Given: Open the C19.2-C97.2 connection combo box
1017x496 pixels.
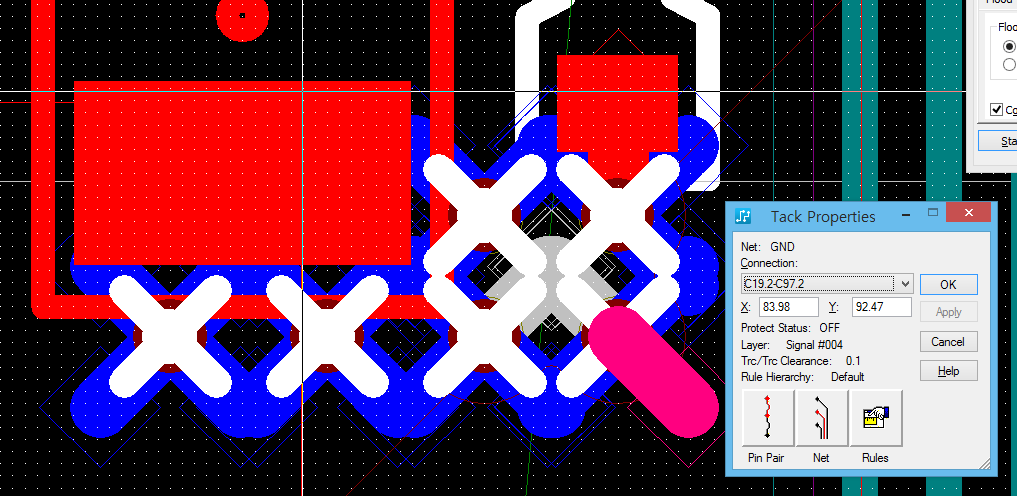Looking at the screenshot, I should (x=818, y=284).
